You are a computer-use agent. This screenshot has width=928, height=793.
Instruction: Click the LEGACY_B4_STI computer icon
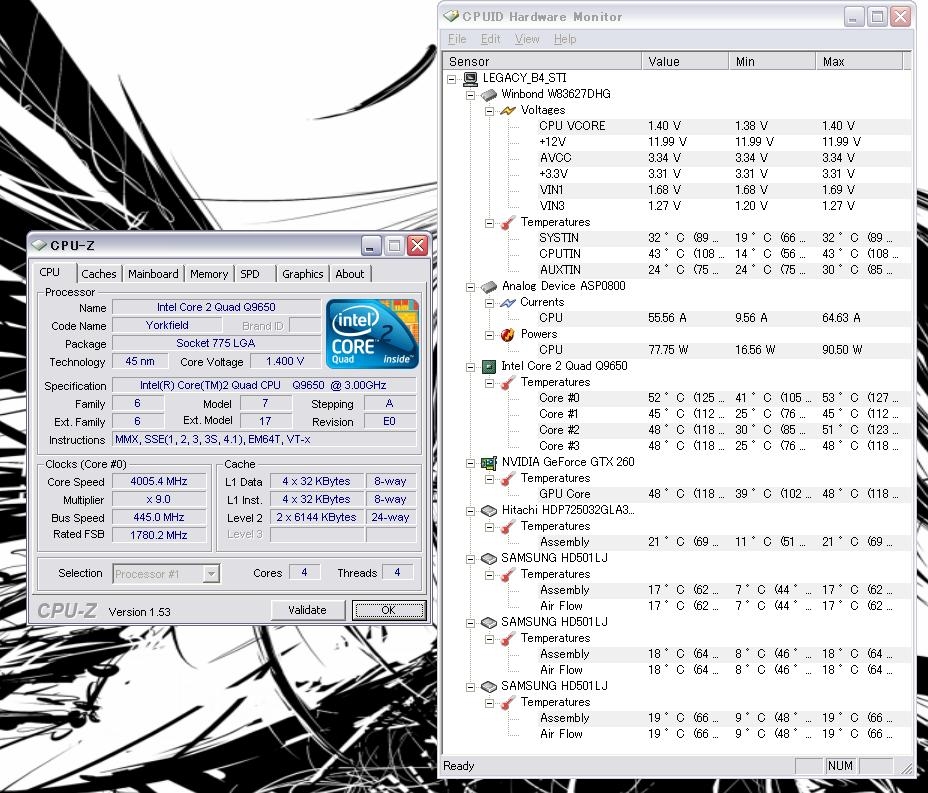[471, 78]
